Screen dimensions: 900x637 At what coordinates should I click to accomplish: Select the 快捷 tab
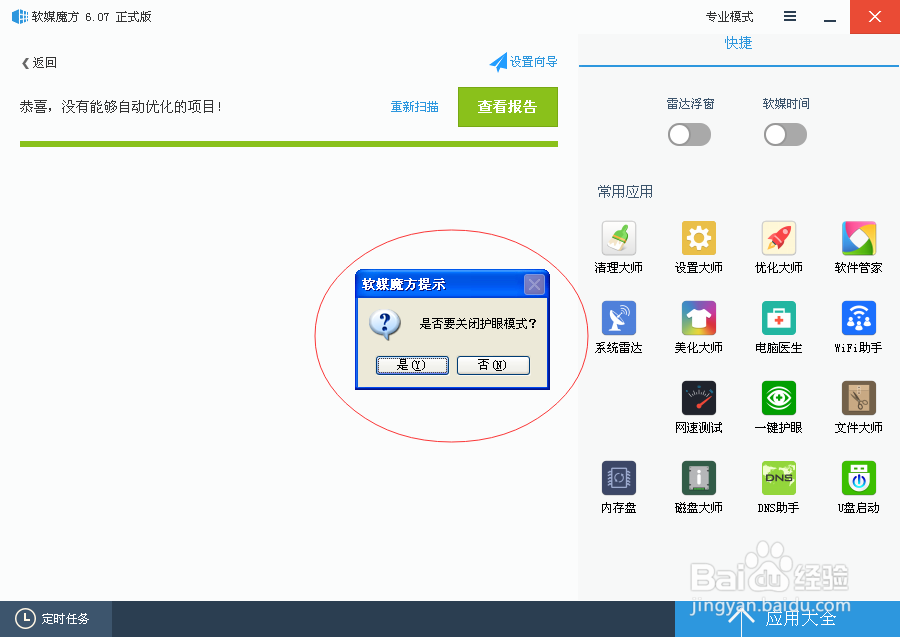(x=738, y=43)
